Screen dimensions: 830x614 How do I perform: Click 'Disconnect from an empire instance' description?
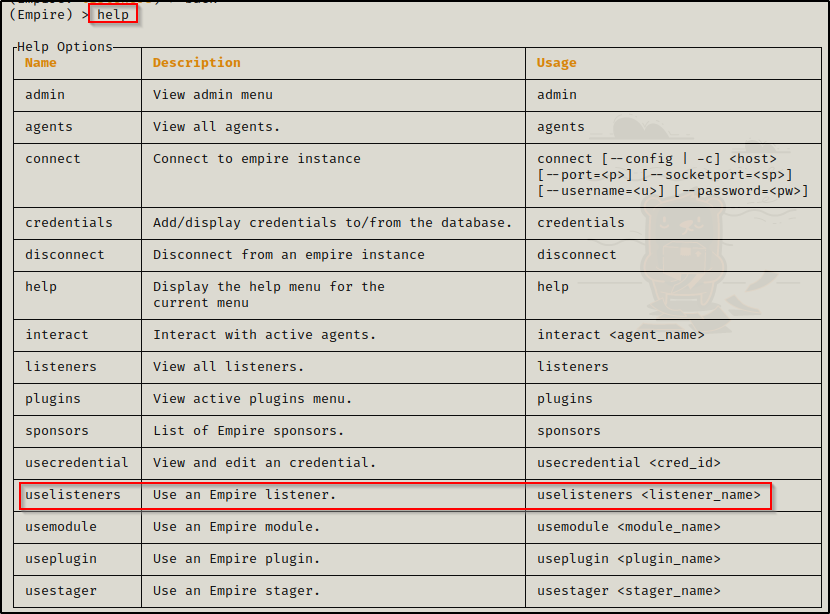coord(288,255)
